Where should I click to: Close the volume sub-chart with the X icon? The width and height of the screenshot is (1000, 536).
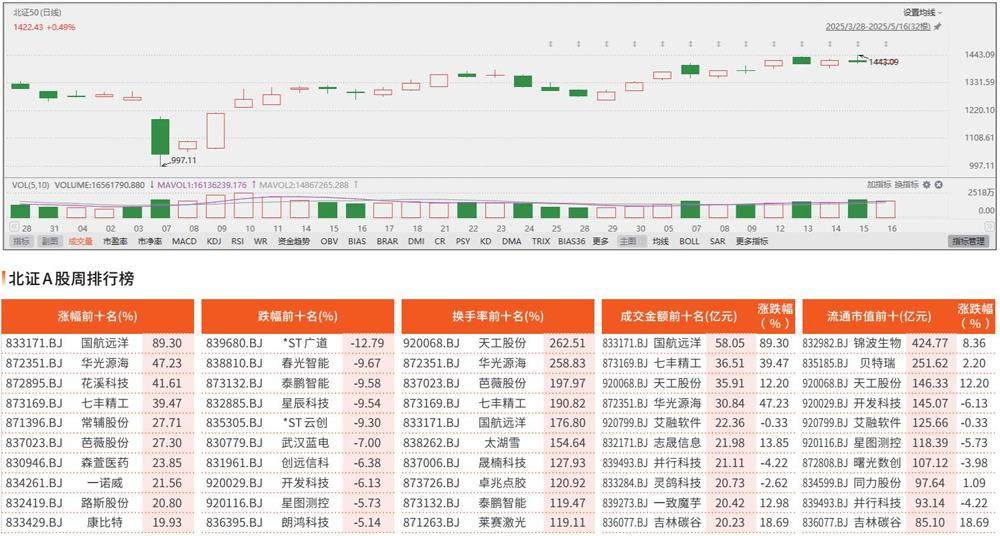tap(938, 184)
